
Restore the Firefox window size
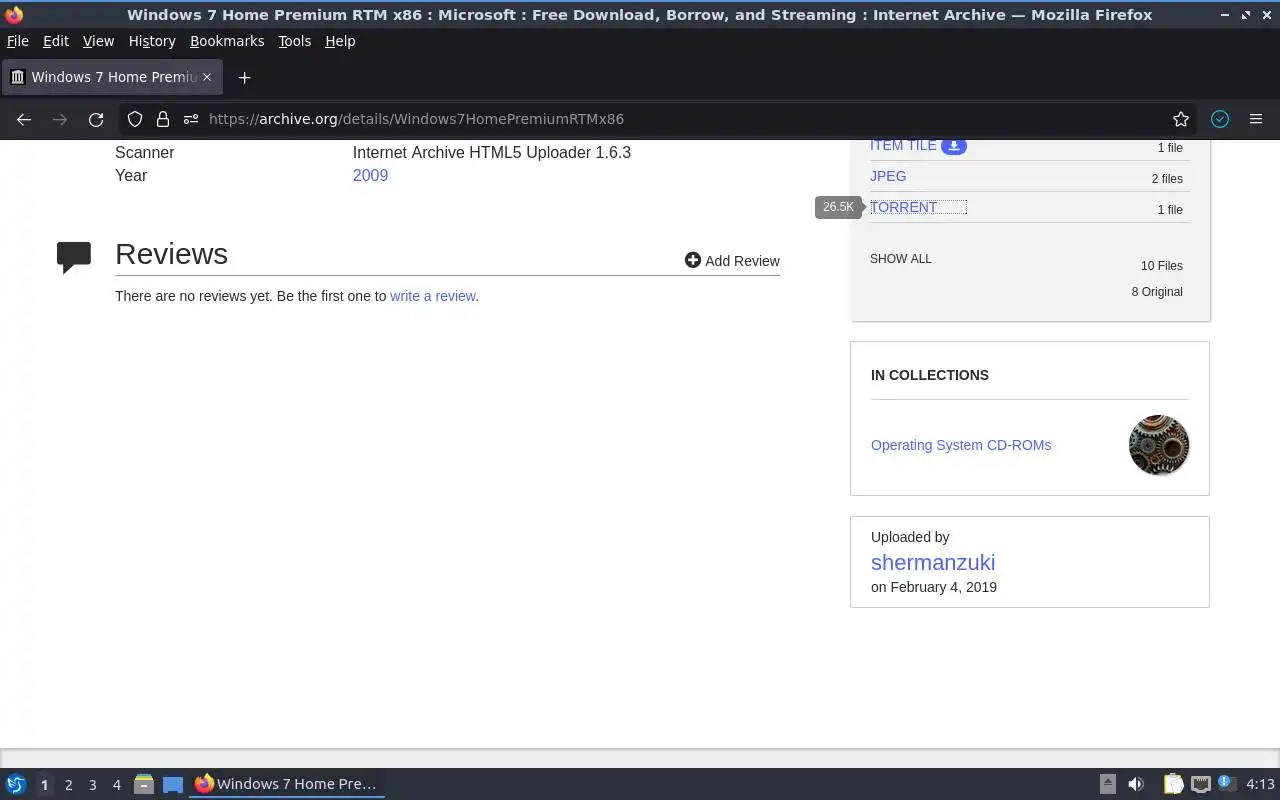(1246, 15)
